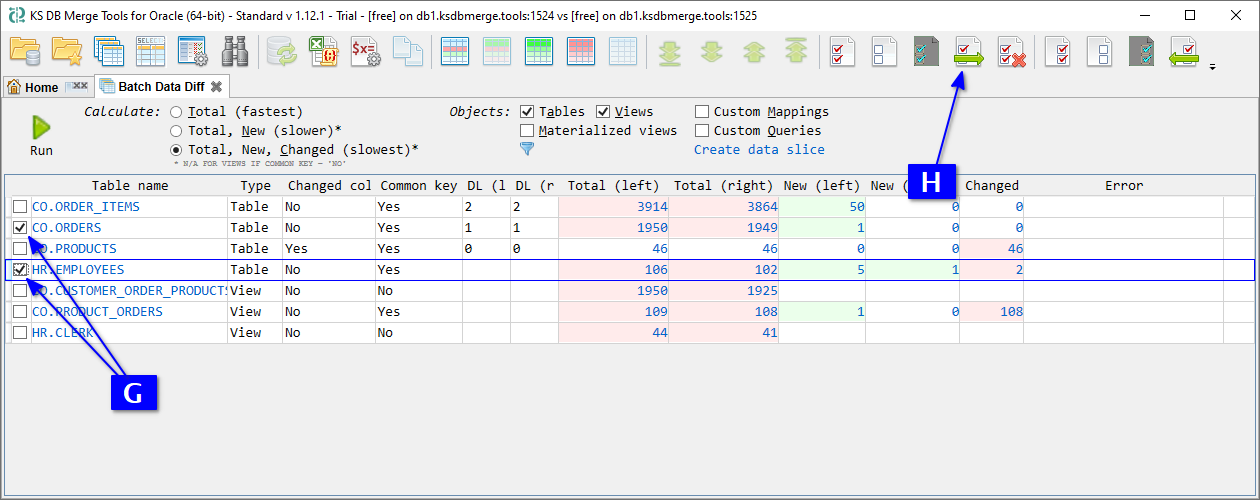Image resolution: width=1260 pixels, height=500 pixels.
Task: Click merge checked items right (green arrow) icon
Action: tap(968, 51)
